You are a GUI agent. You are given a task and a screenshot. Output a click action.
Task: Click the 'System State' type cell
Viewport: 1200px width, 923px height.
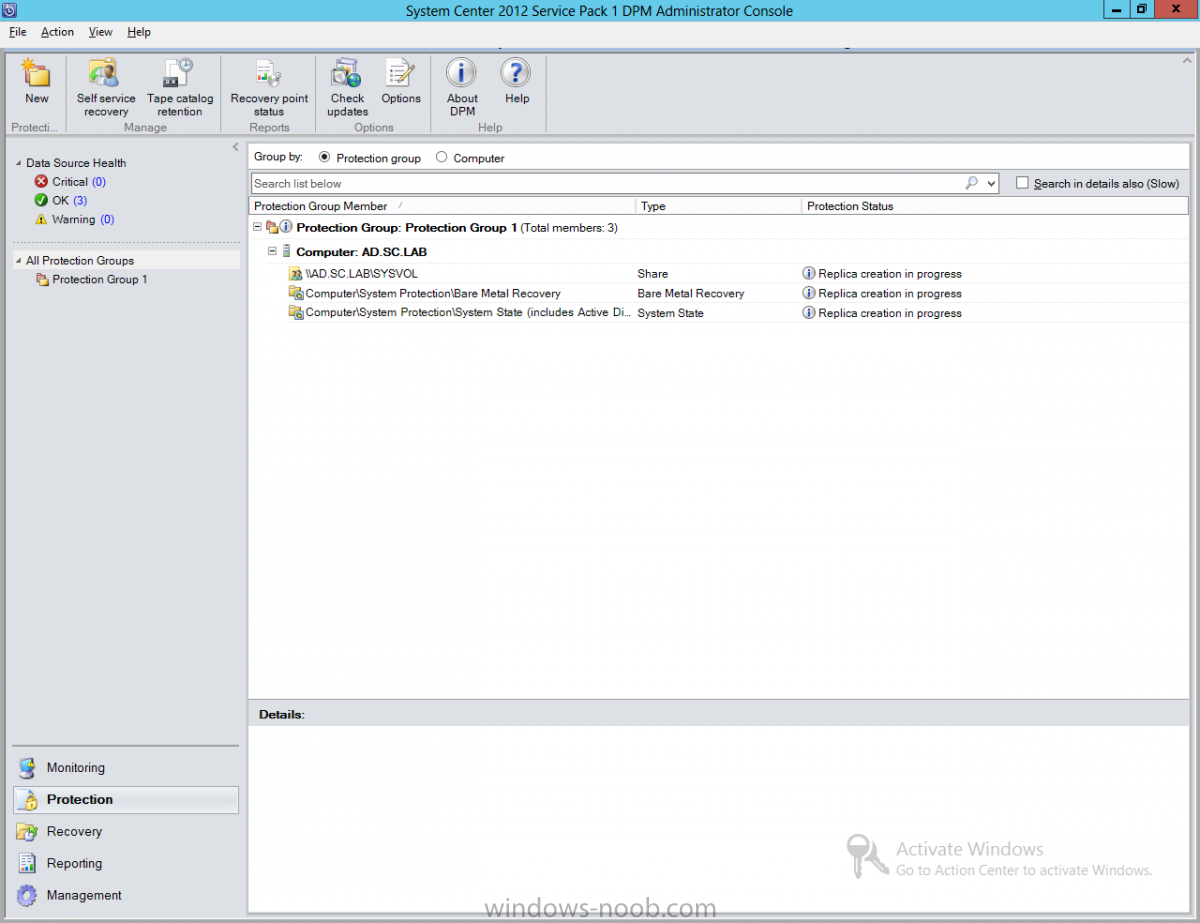[x=671, y=313]
